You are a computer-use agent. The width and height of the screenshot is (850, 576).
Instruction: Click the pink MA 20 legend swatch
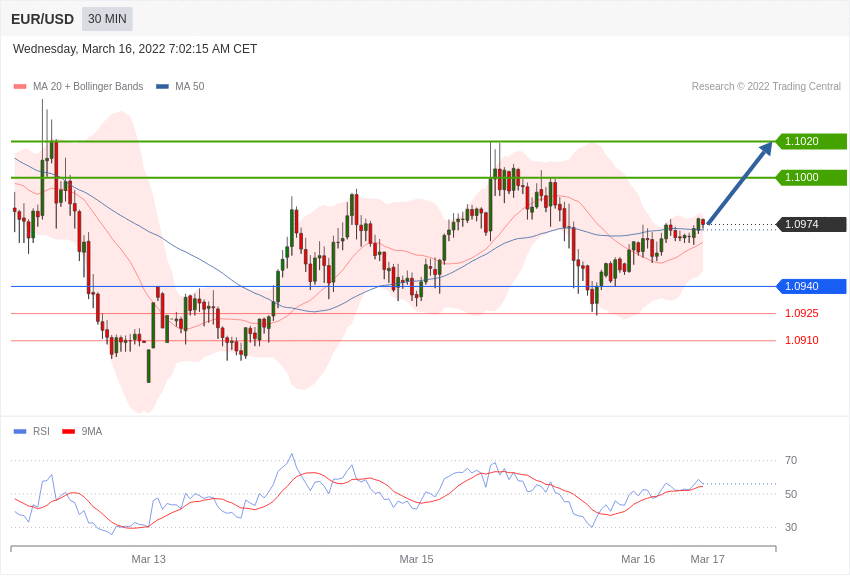[x=20, y=87]
